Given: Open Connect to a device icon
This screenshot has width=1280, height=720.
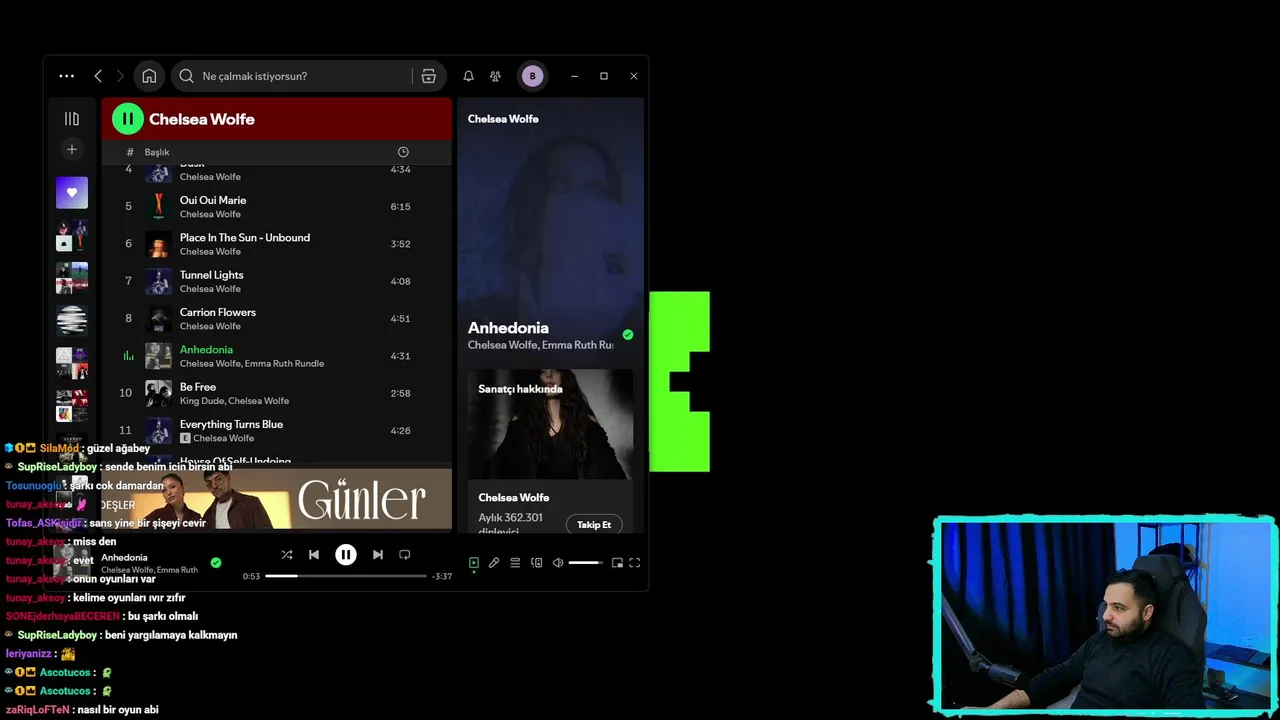Looking at the screenshot, I should (x=536, y=563).
